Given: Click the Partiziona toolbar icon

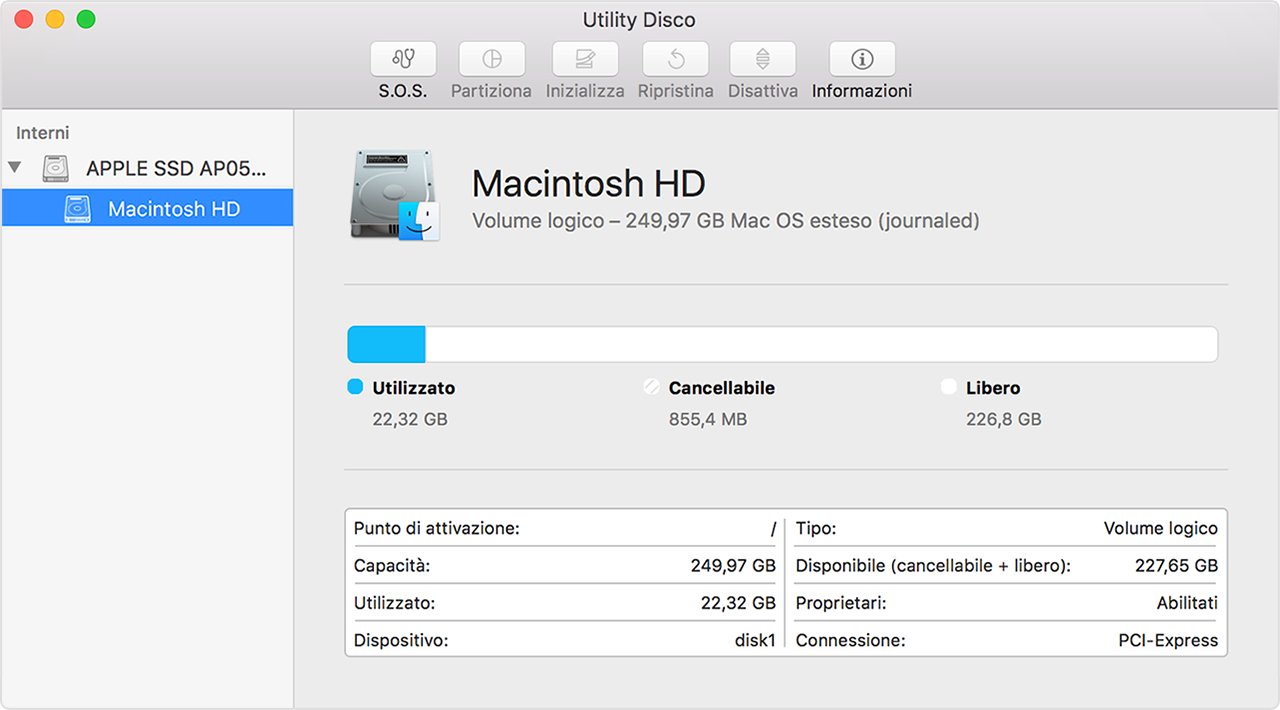Looking at the screenshot, I should [x=491, y=59].
